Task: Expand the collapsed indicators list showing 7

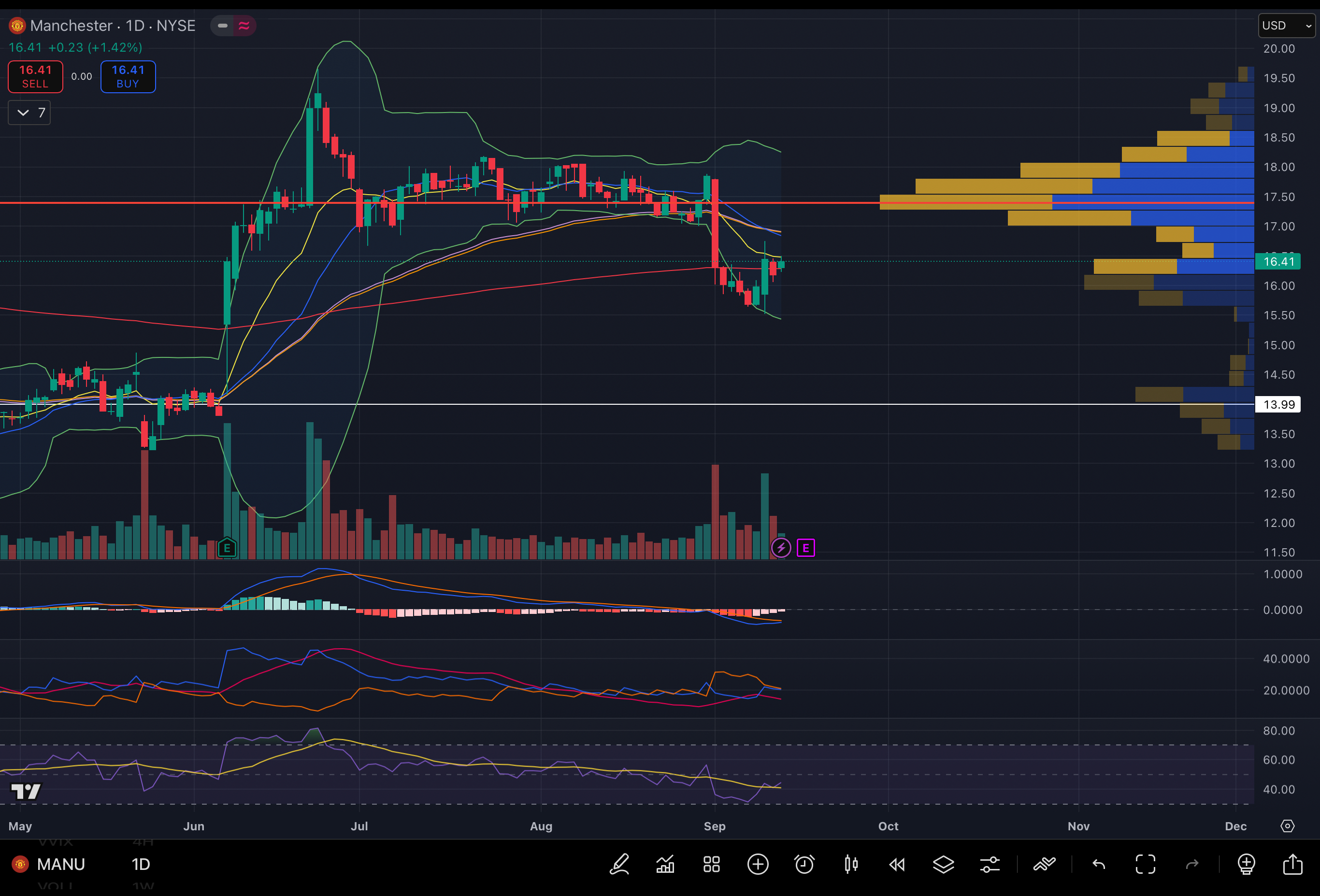Action: click(29, 113)
